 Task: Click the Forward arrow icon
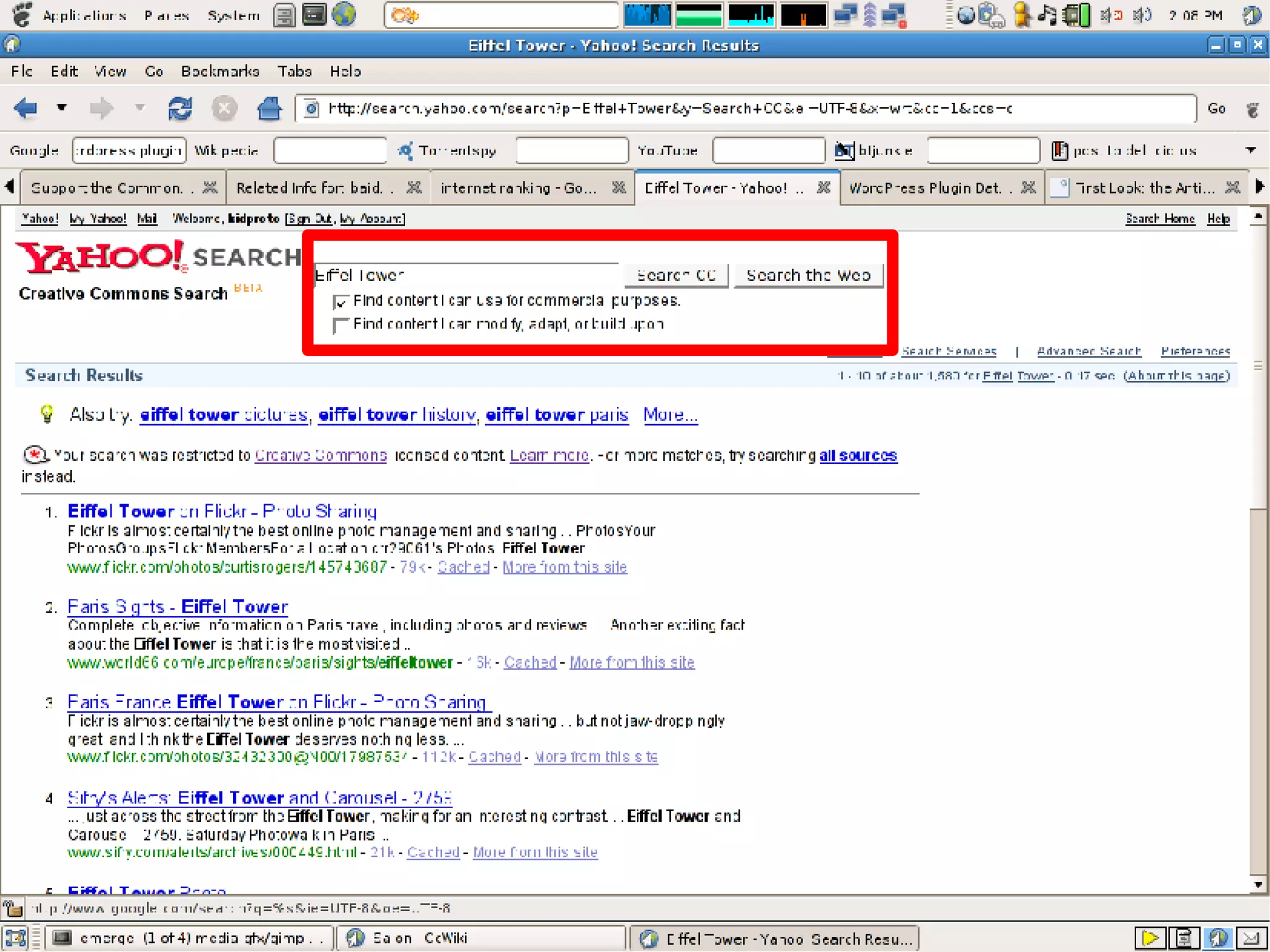[x=101, y=109]
